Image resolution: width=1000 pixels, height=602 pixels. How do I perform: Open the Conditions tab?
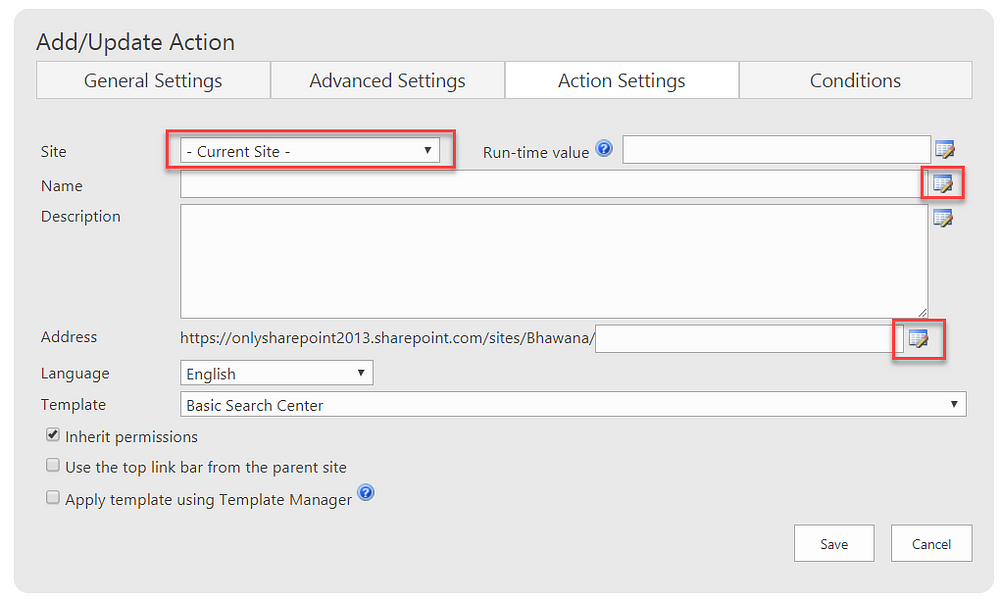856,80
